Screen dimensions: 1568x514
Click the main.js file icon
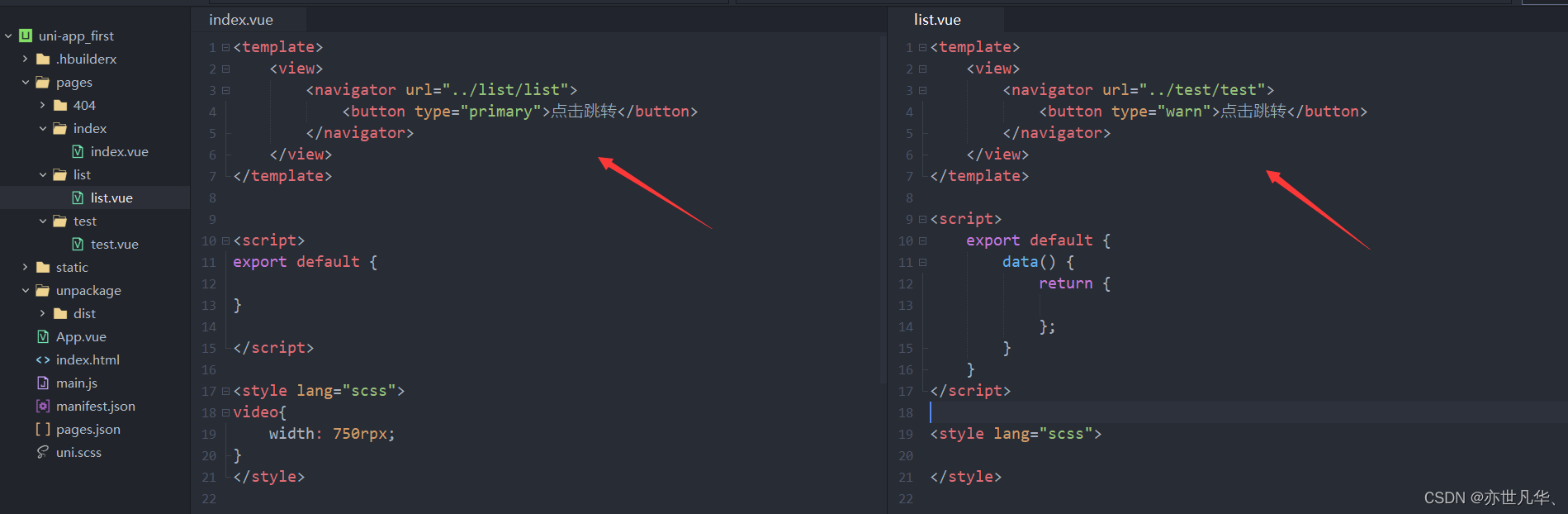(43, 383)
